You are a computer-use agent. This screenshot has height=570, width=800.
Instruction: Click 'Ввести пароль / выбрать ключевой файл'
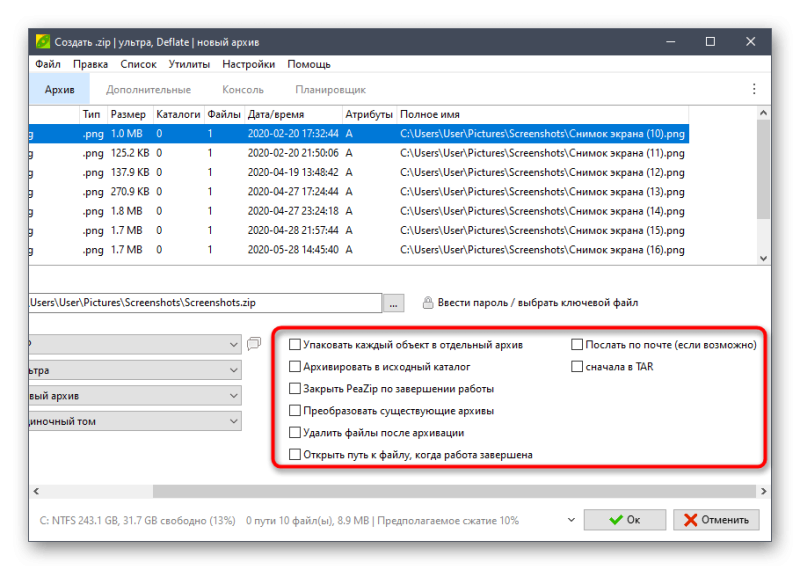click(538, 303)
